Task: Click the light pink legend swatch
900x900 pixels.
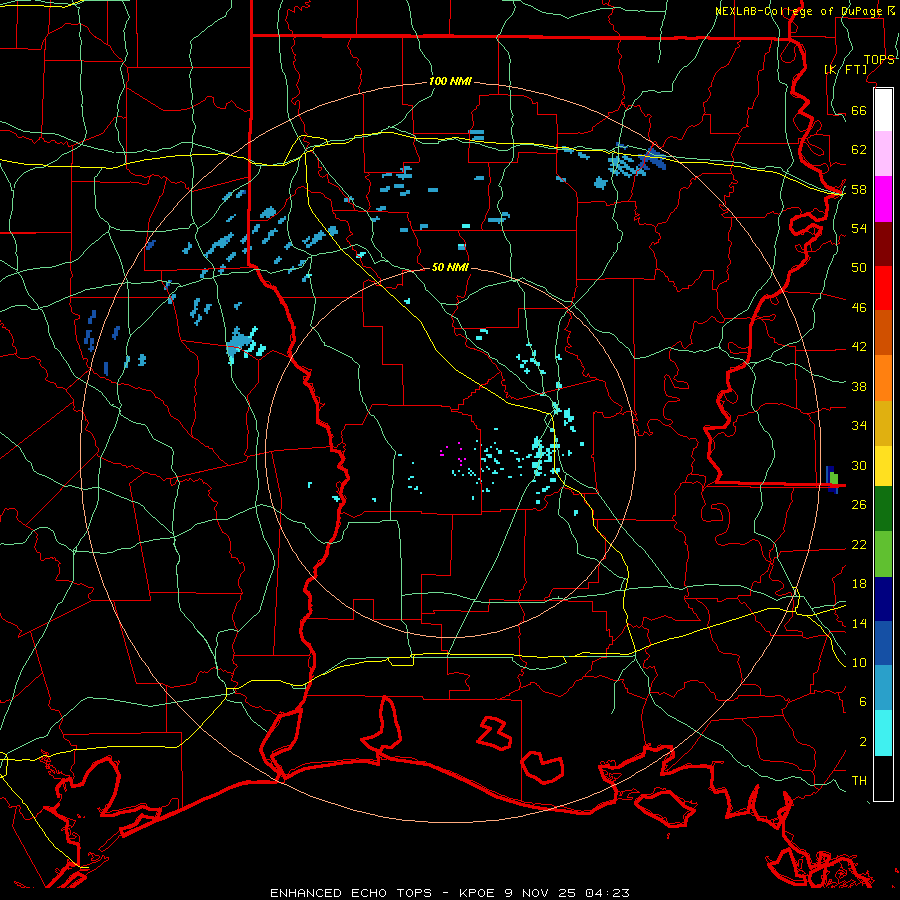Action: click(x=883, y=153)
